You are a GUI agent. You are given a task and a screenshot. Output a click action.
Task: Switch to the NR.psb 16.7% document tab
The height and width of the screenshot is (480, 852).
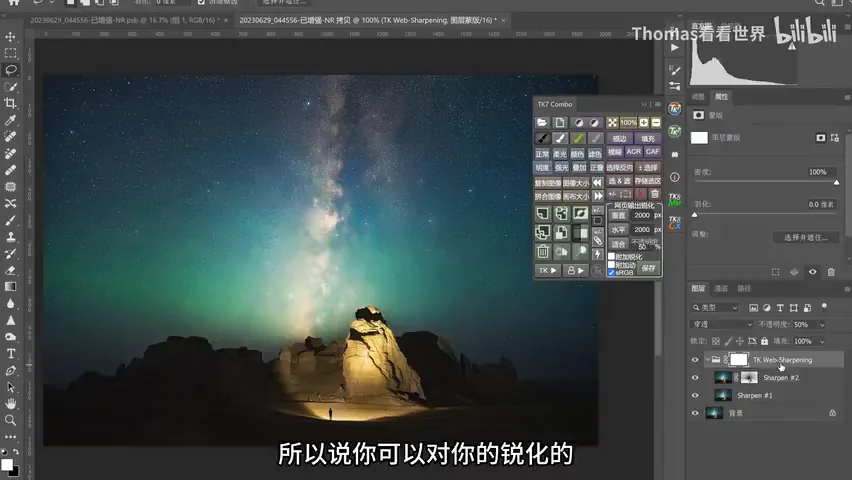pyautogui.click(x=125, y=20)
